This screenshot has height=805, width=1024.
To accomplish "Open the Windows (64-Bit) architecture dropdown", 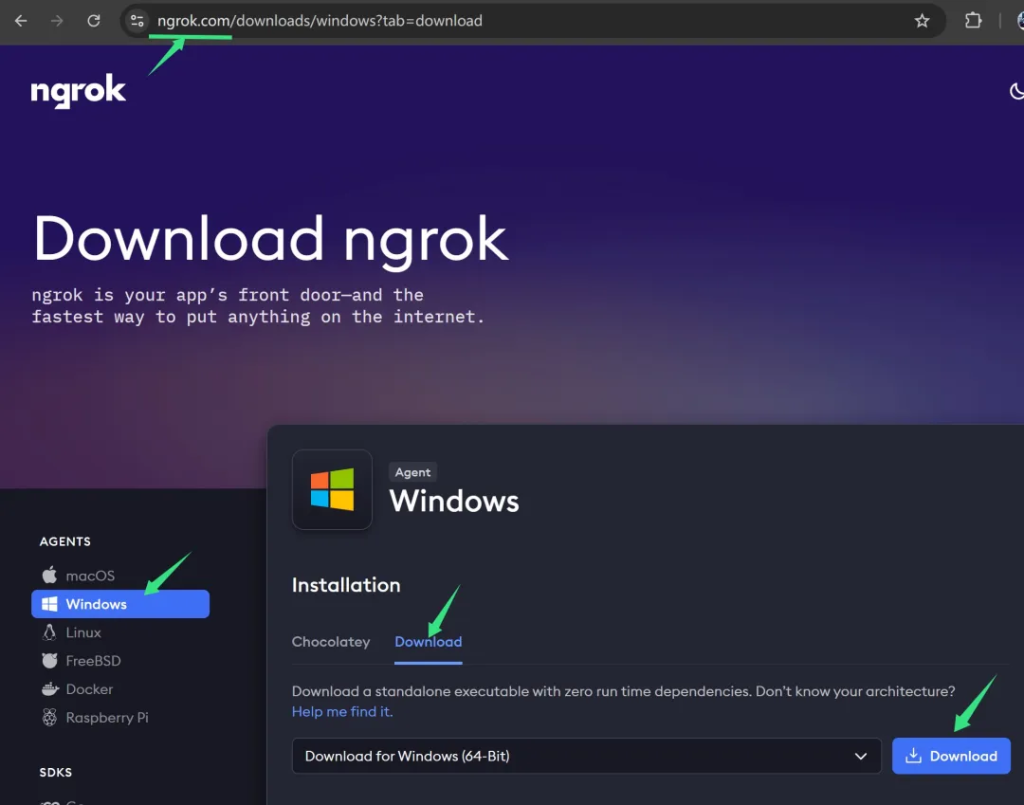I will click(586, 756).
